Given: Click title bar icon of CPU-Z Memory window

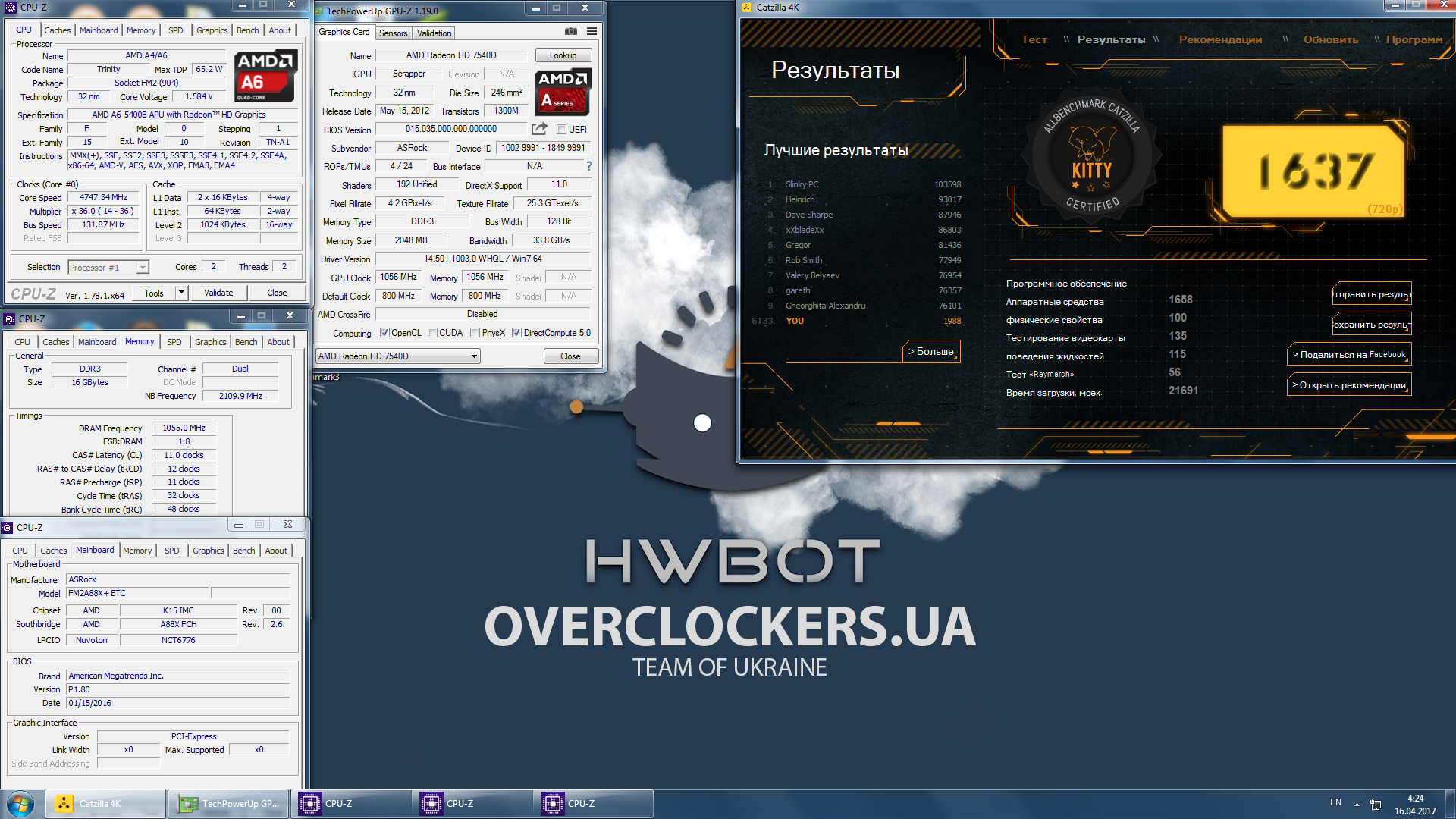Looking at the screenshot, I should pos(10,318).
